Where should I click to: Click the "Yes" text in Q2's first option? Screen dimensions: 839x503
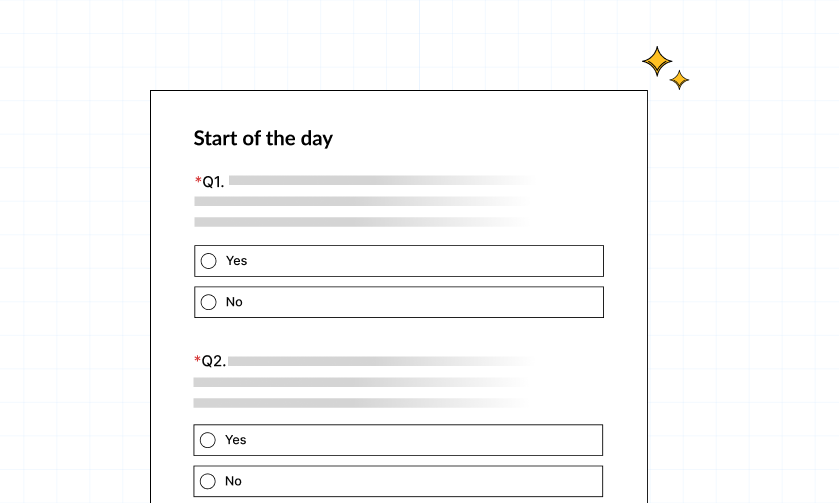click(x=236, y=440)
